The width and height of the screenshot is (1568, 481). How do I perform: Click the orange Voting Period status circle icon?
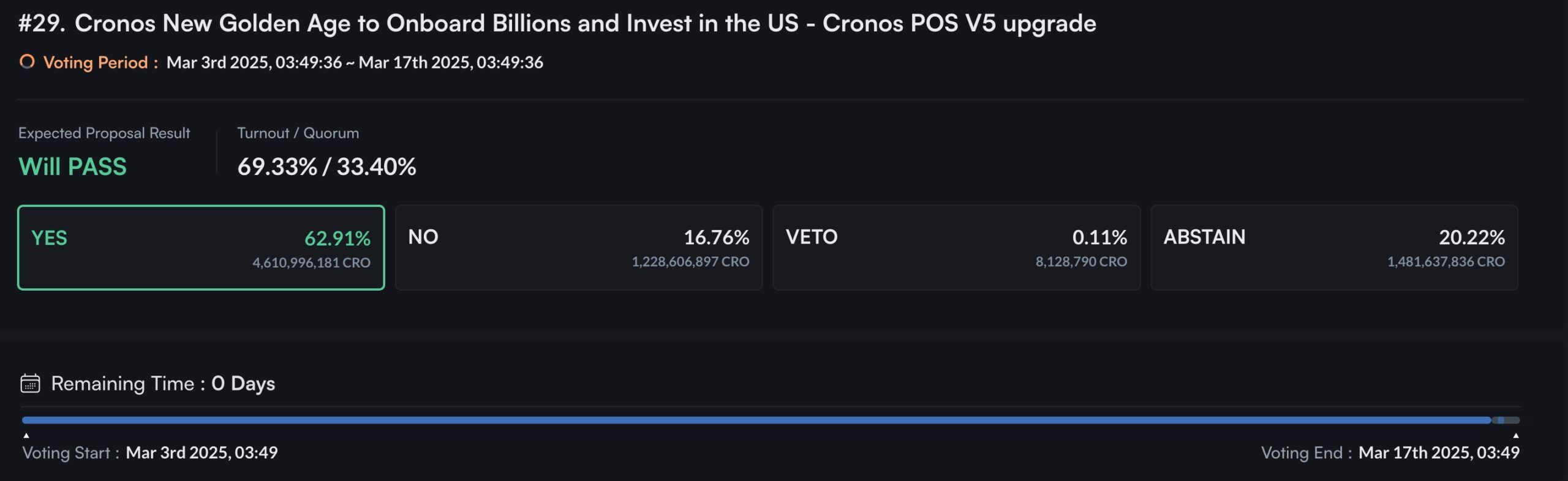[27, 62]
